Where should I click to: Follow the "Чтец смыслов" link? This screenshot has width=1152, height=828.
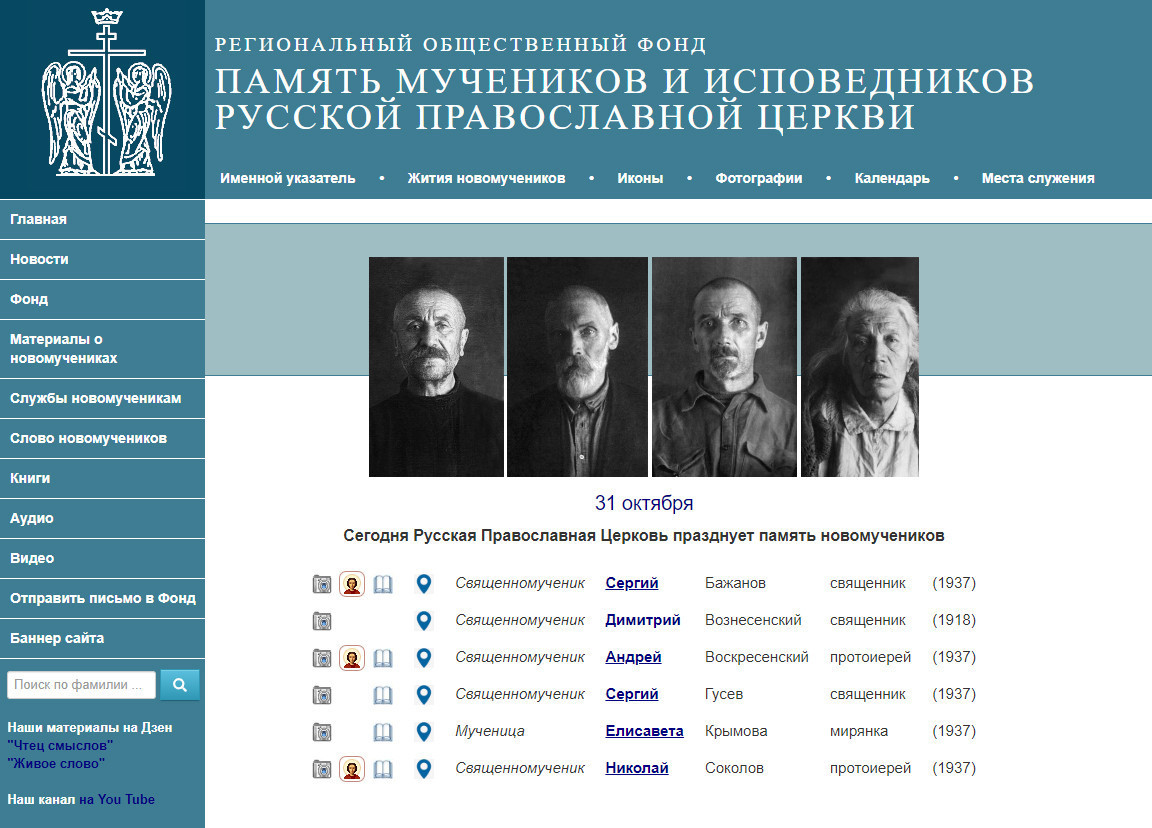[60, 746]
